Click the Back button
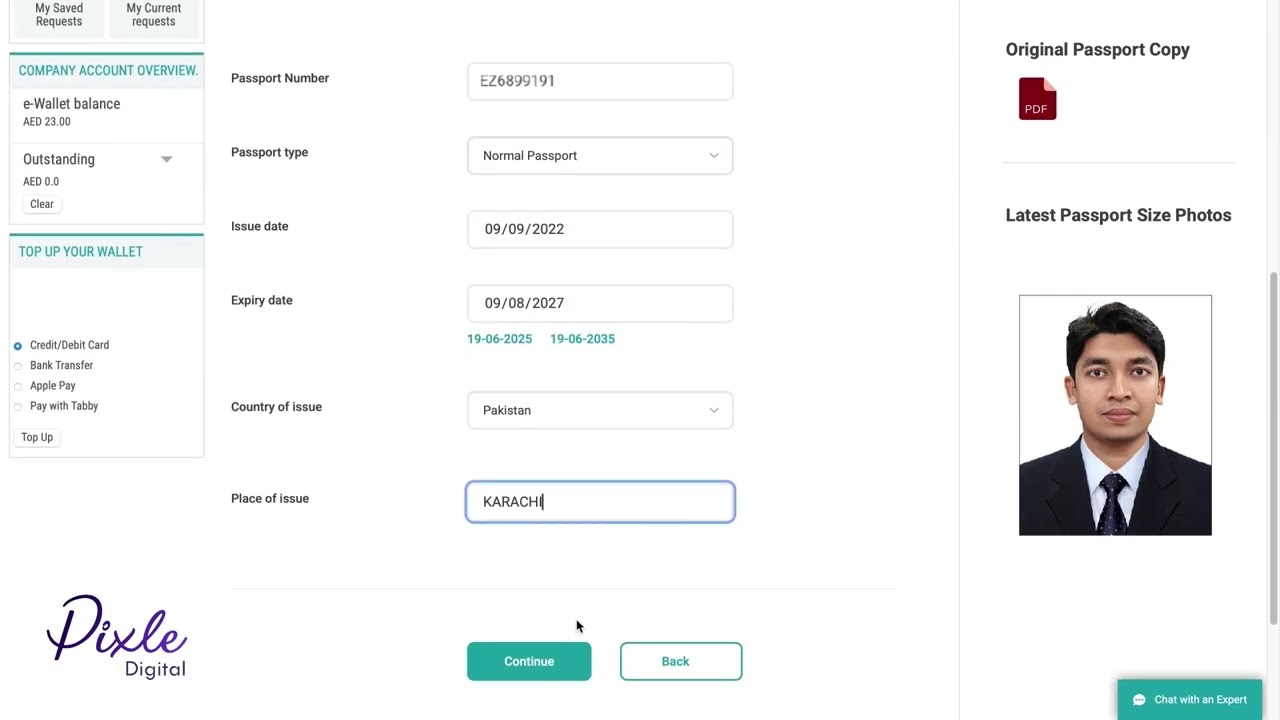1280x720 pixels. pyautogui.click(x=681, y=661)
